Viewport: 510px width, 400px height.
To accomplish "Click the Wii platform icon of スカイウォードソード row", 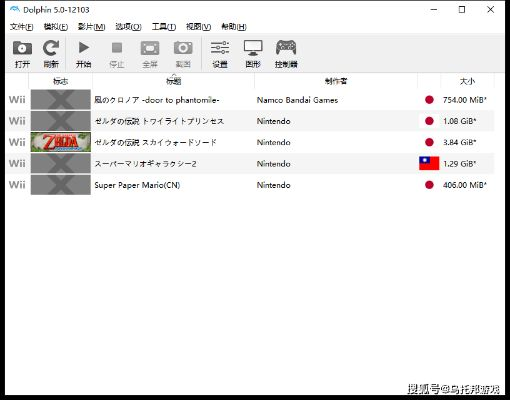I will click(x=17, y=142).
